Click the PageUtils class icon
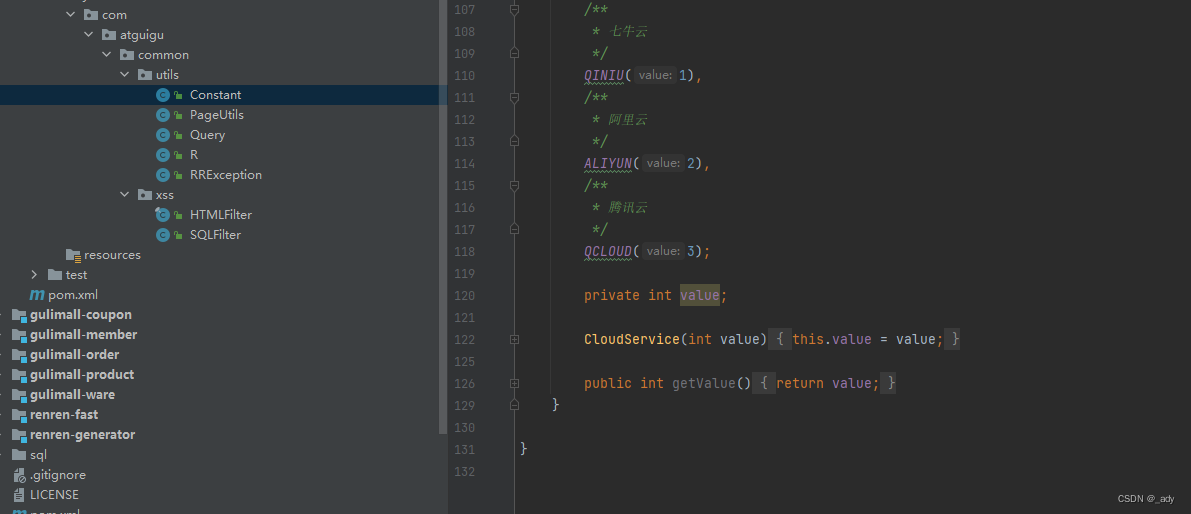Image resolution: width=1191 pixels, height=514 pixels. 163,115
